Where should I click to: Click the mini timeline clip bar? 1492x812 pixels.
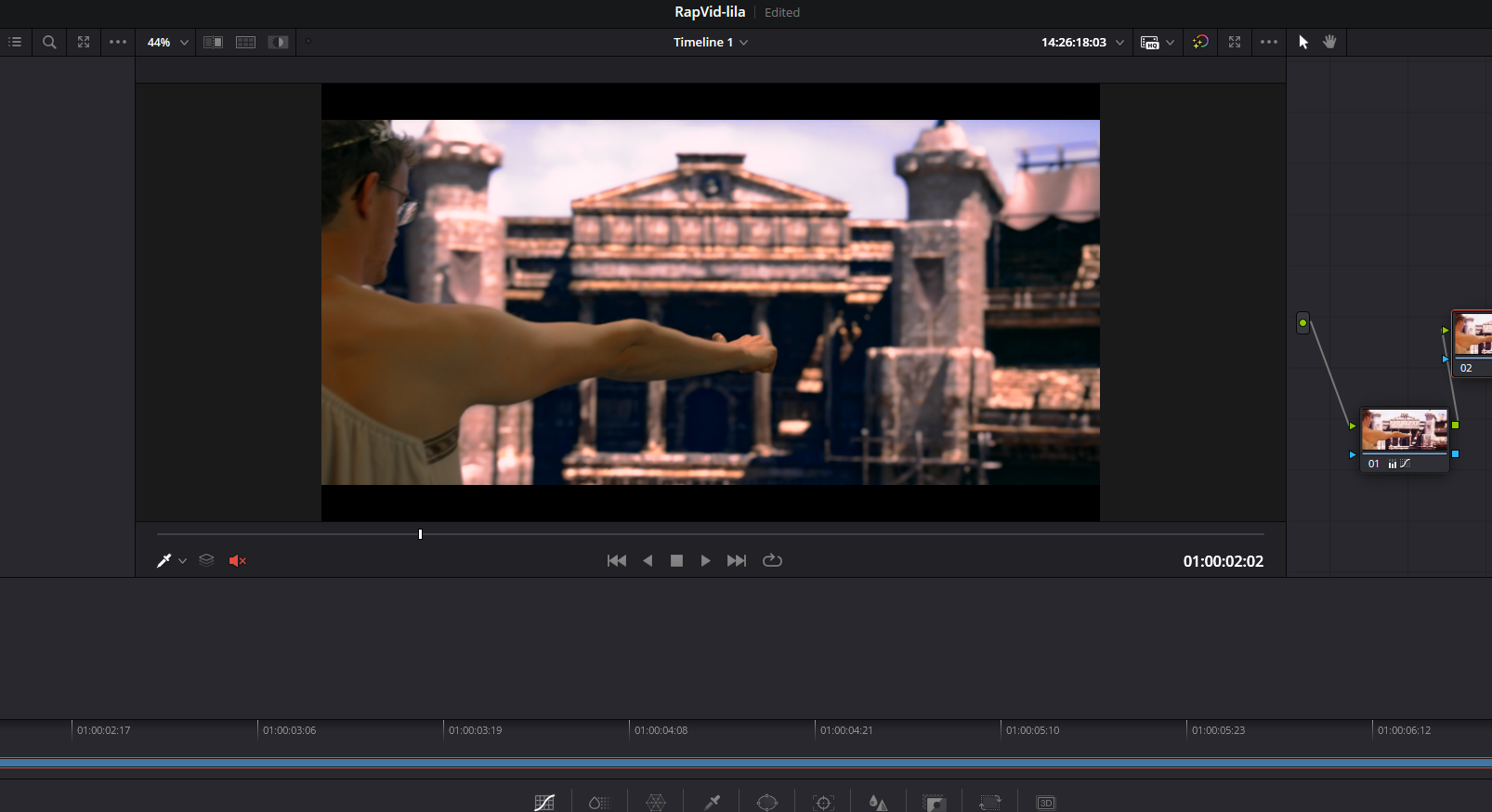[x=746, y=764]
